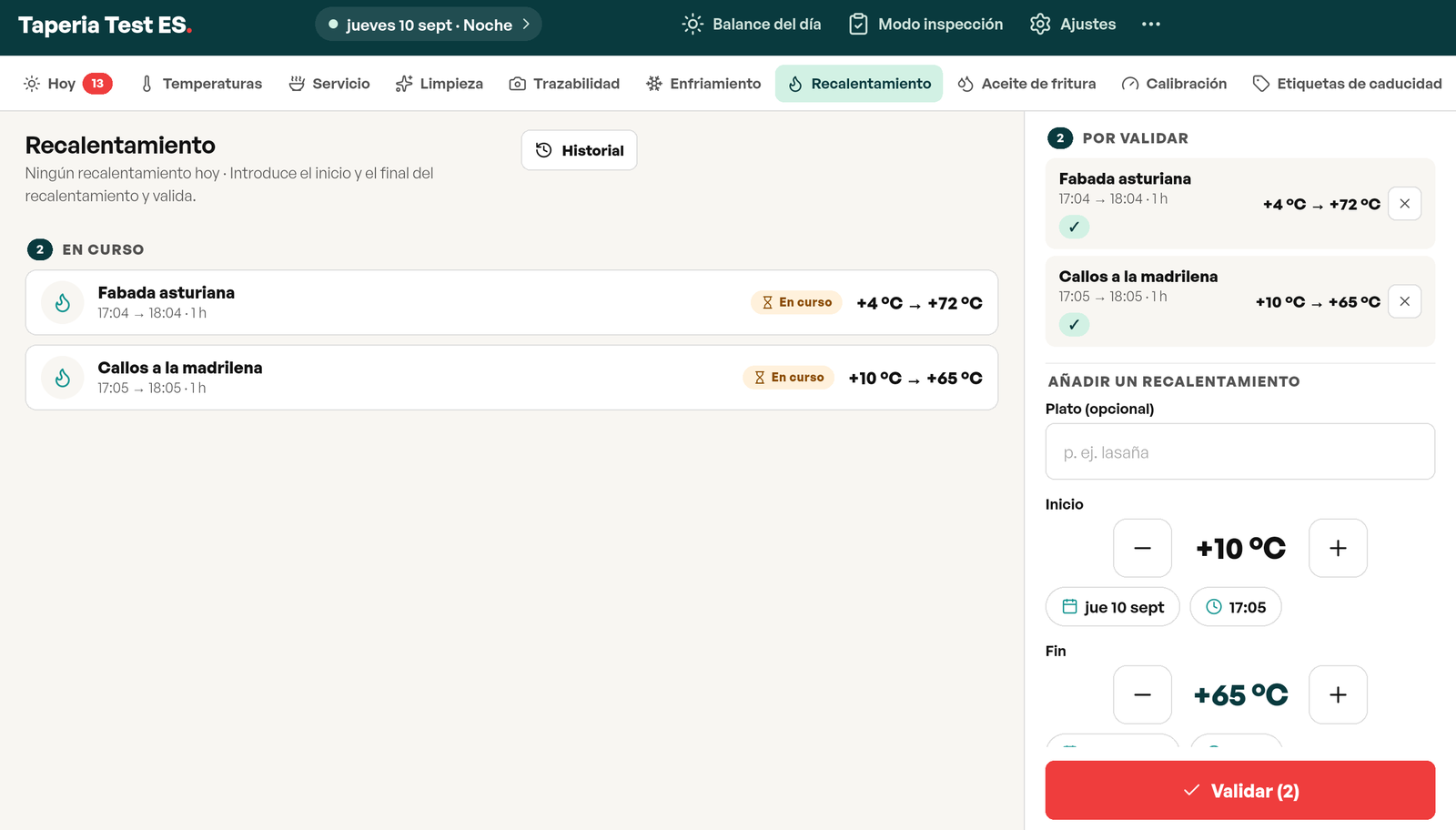Click the flame icon of Fabada asturiana row
The width and height of the screenshot is (1456, 830).
[x=63, y=303]
